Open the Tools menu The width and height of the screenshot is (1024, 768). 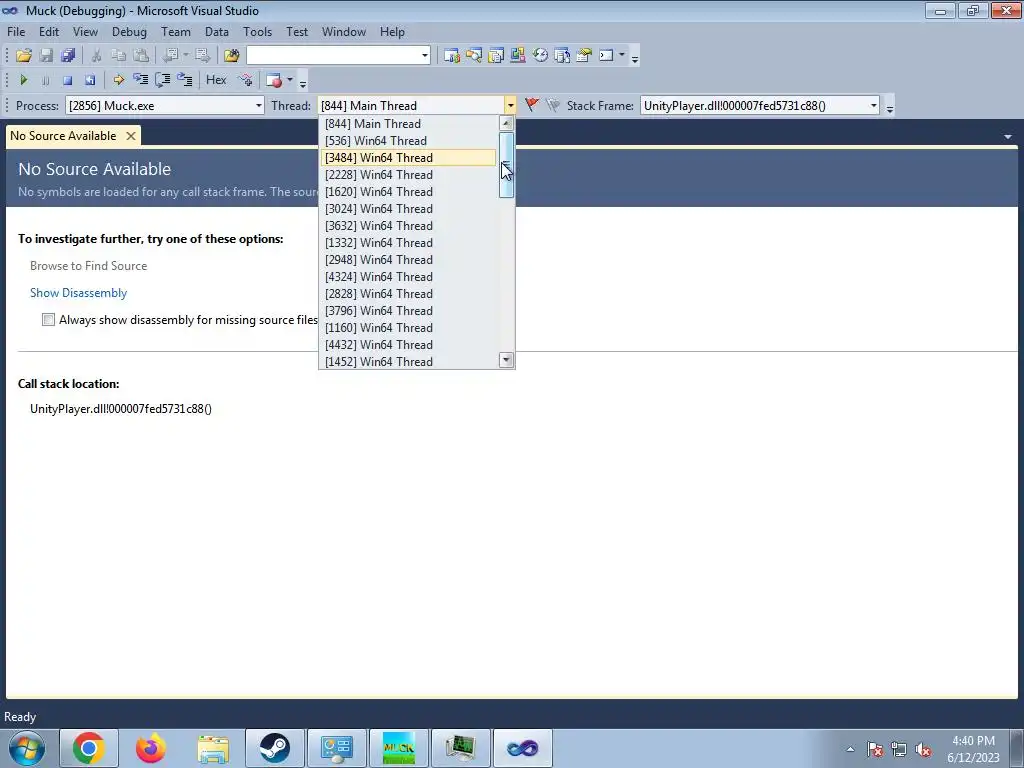coord(257,32)
